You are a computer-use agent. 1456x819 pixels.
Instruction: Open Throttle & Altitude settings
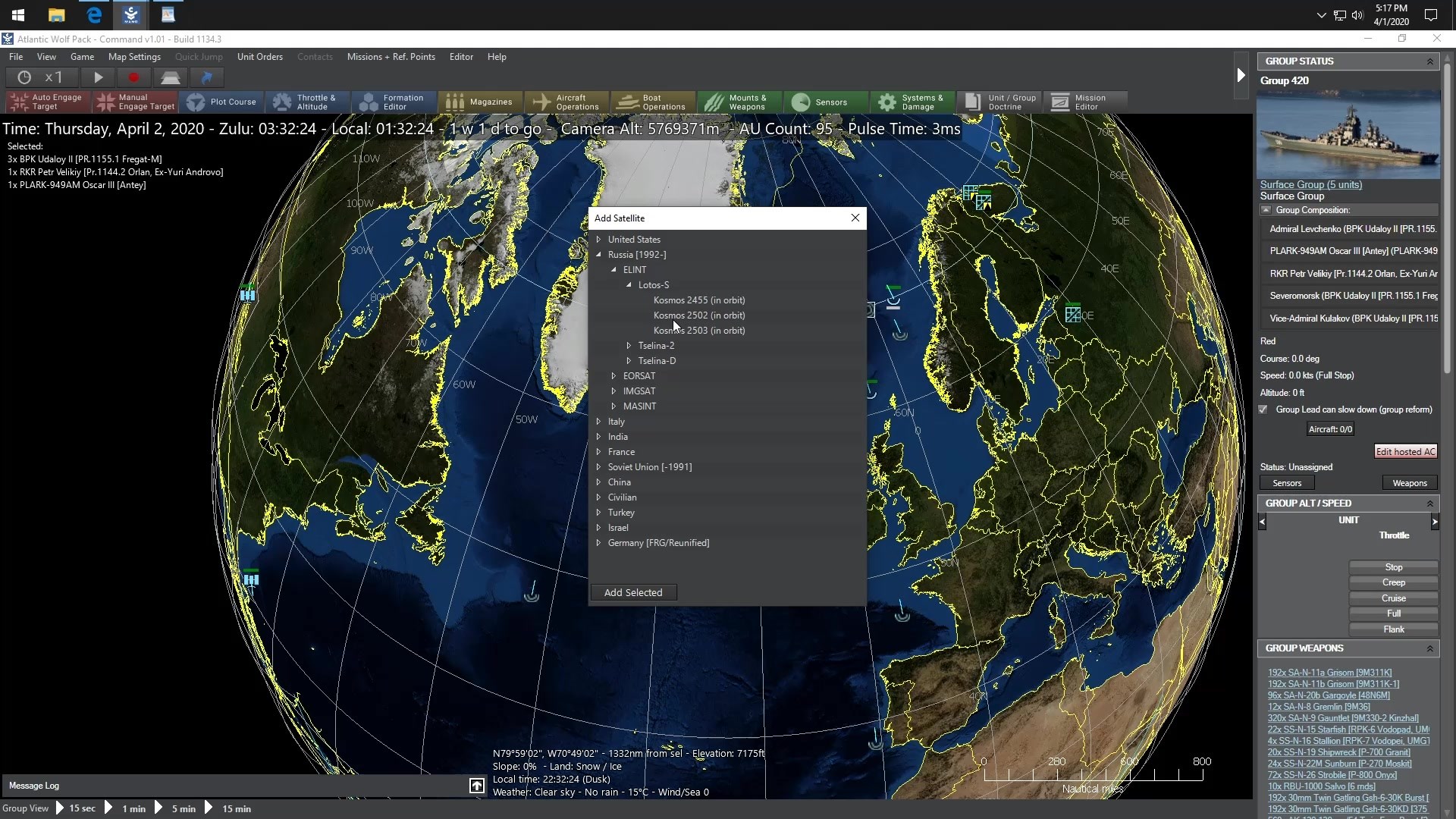308,102
